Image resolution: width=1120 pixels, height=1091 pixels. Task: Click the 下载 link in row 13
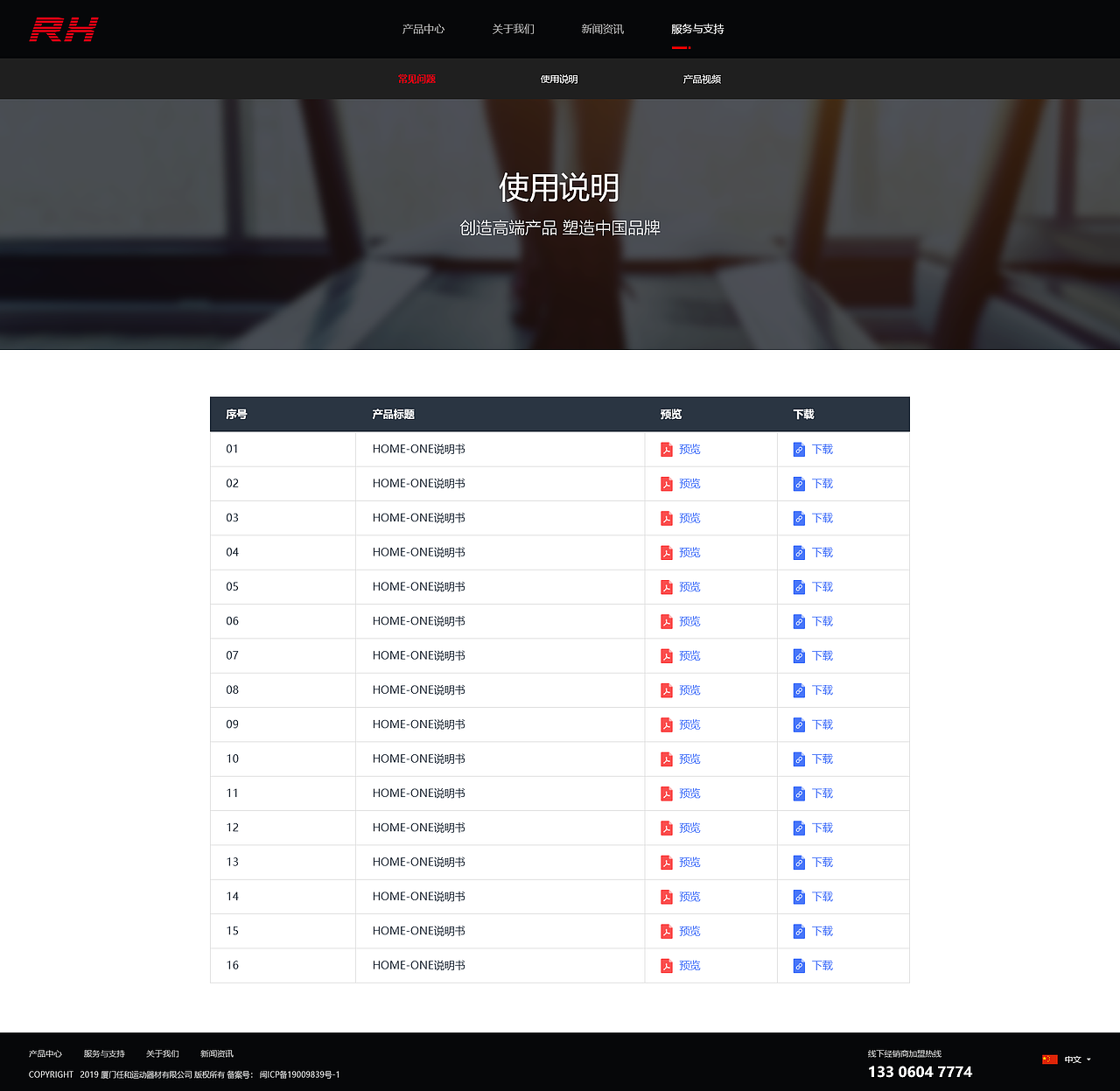coord(822,862)
